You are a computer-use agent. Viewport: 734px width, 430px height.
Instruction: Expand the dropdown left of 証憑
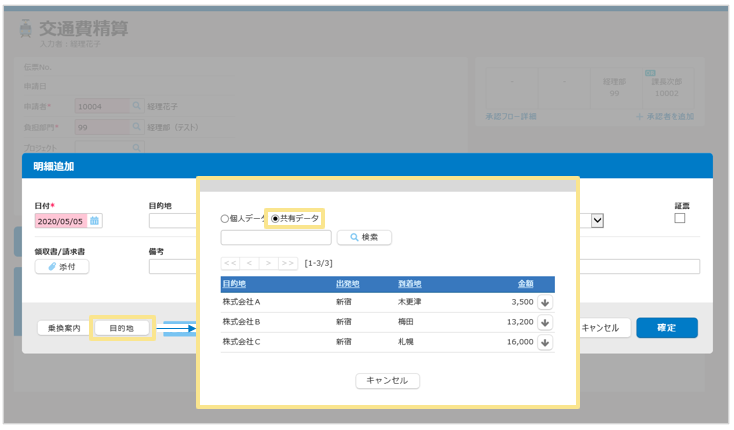[597, 221]
